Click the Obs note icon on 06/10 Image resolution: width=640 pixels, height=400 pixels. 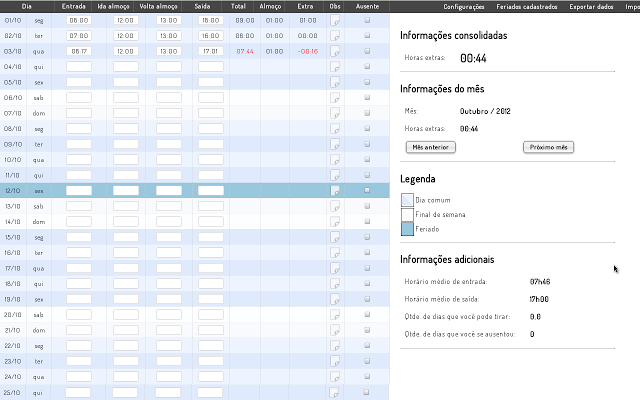336,98
